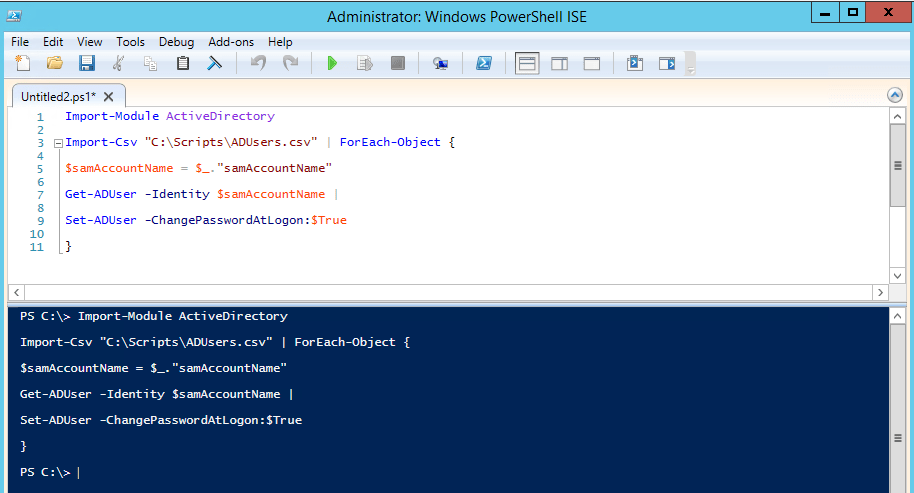Click script editor vertical scrollbar thumb
The image size is (914, 493).
pos(897,165)
